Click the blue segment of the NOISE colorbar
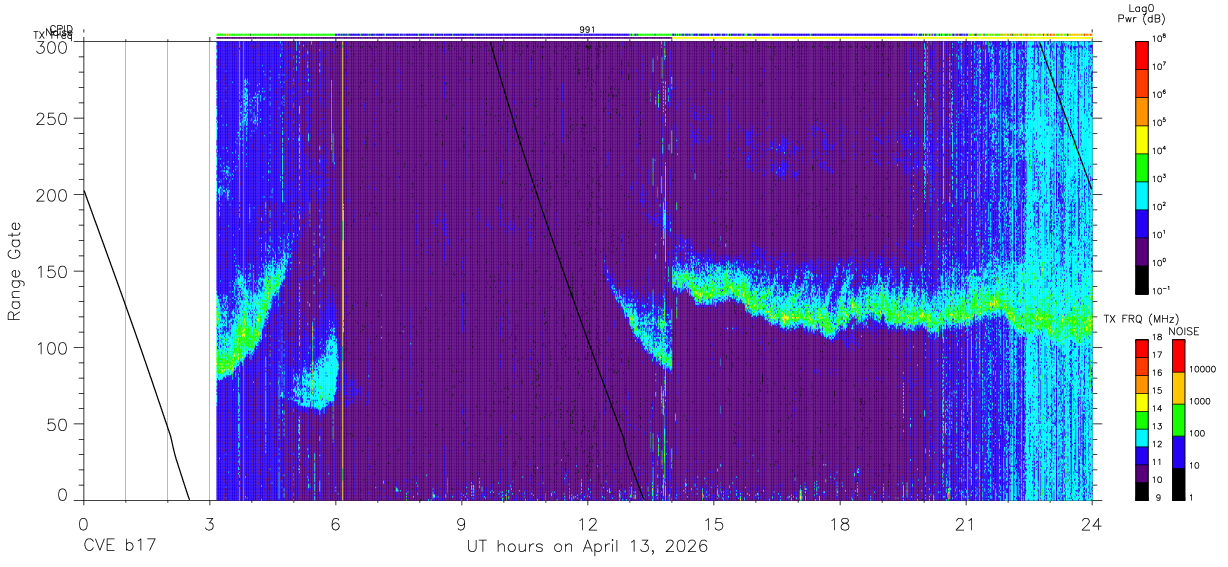Viewport: 1228px width, 567px height. point(1178,452)
